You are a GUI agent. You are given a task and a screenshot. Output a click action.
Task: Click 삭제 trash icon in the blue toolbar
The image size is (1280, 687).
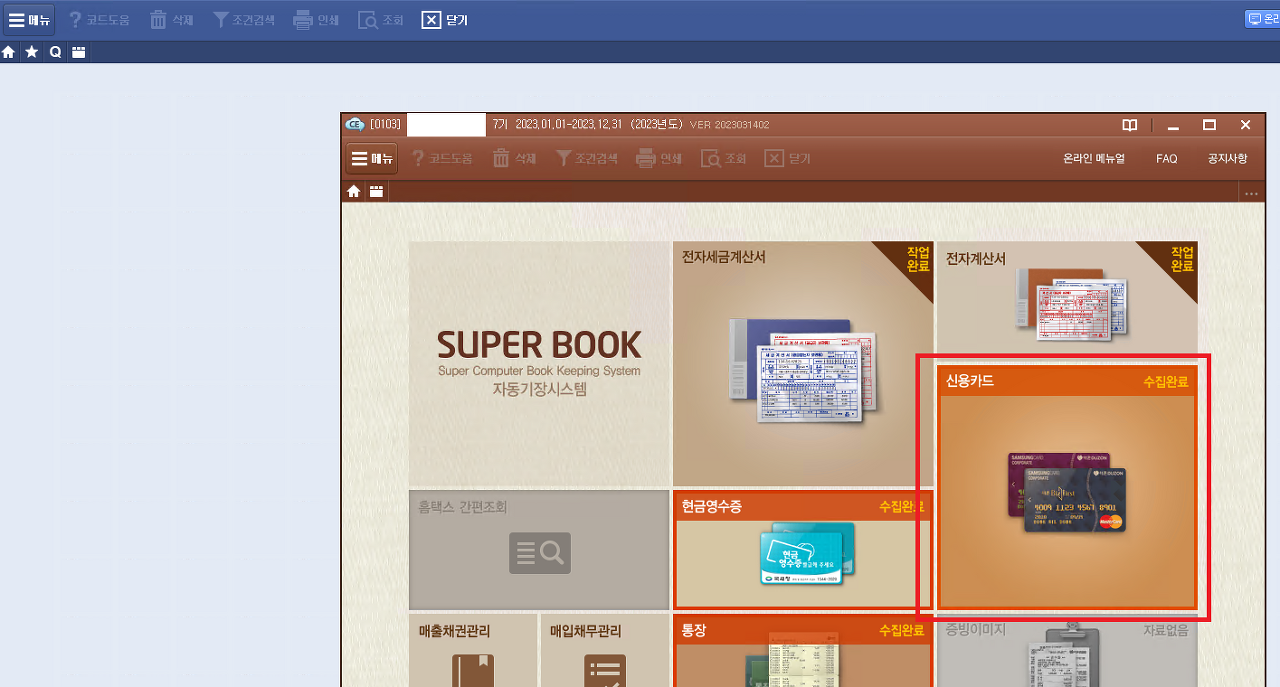(171, 20)
